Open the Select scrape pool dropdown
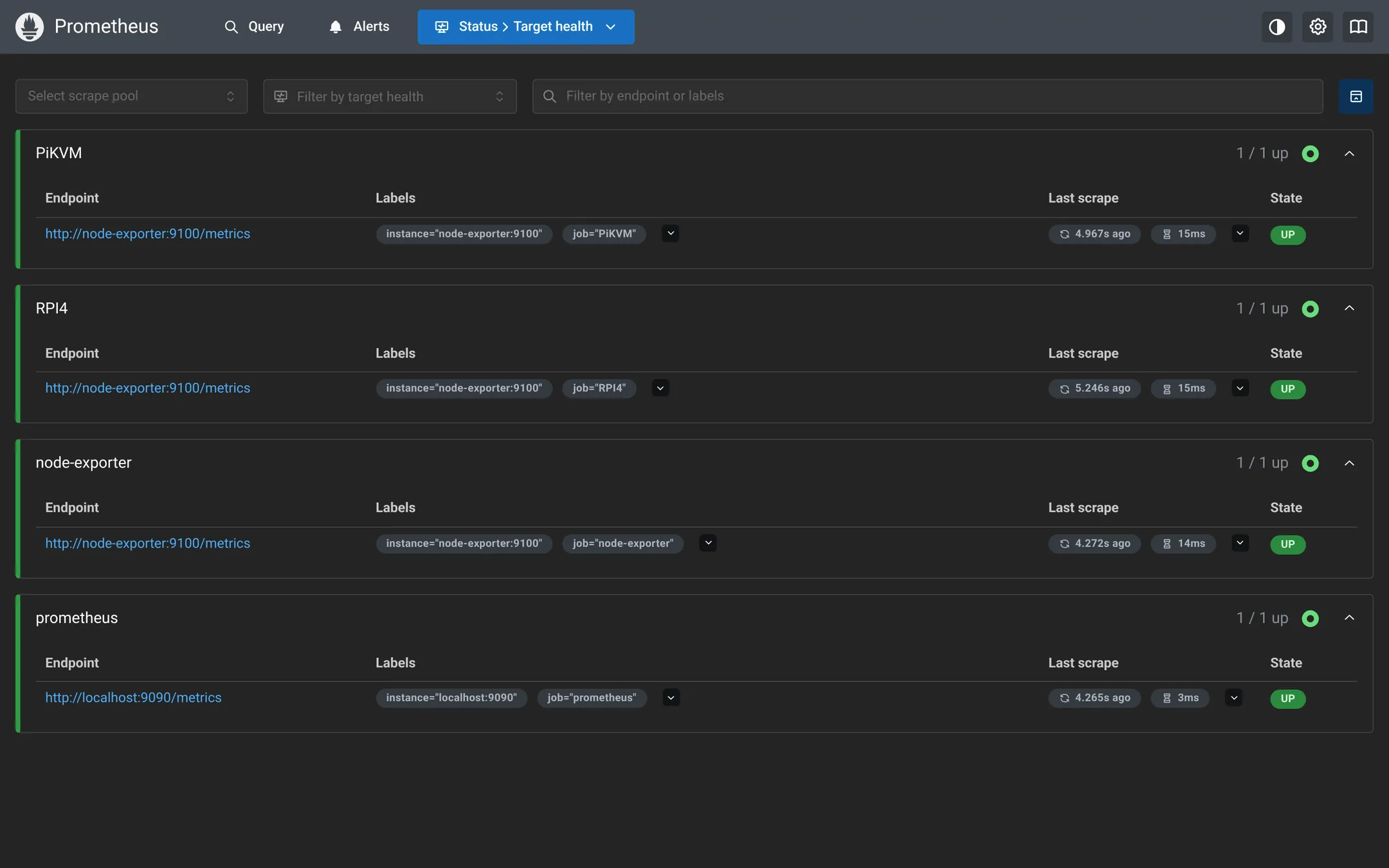Image resolution: width=1389 pixels, height=868 pixels. 132,96
